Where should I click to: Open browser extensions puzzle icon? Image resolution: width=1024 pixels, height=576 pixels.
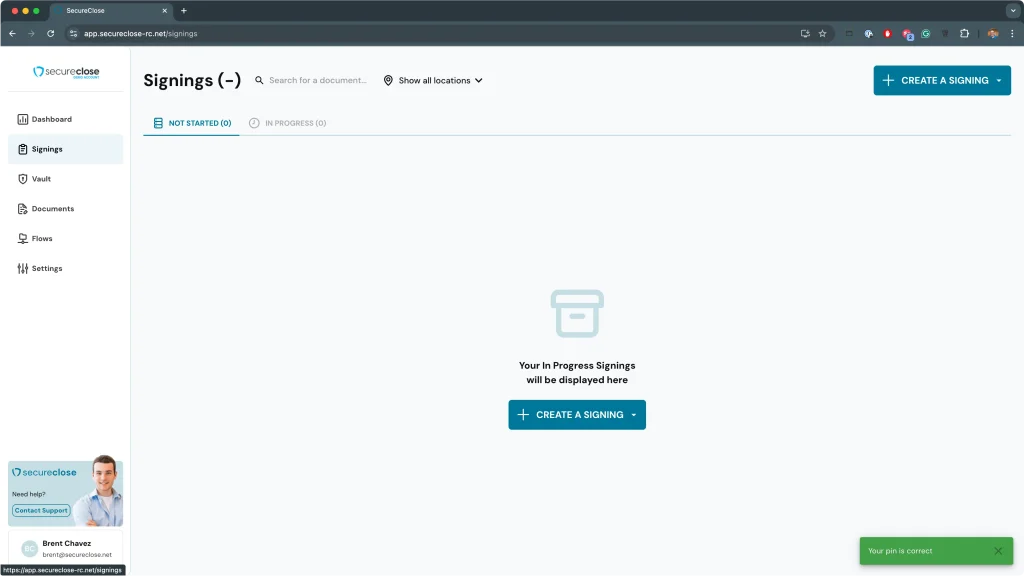point(964,33)
